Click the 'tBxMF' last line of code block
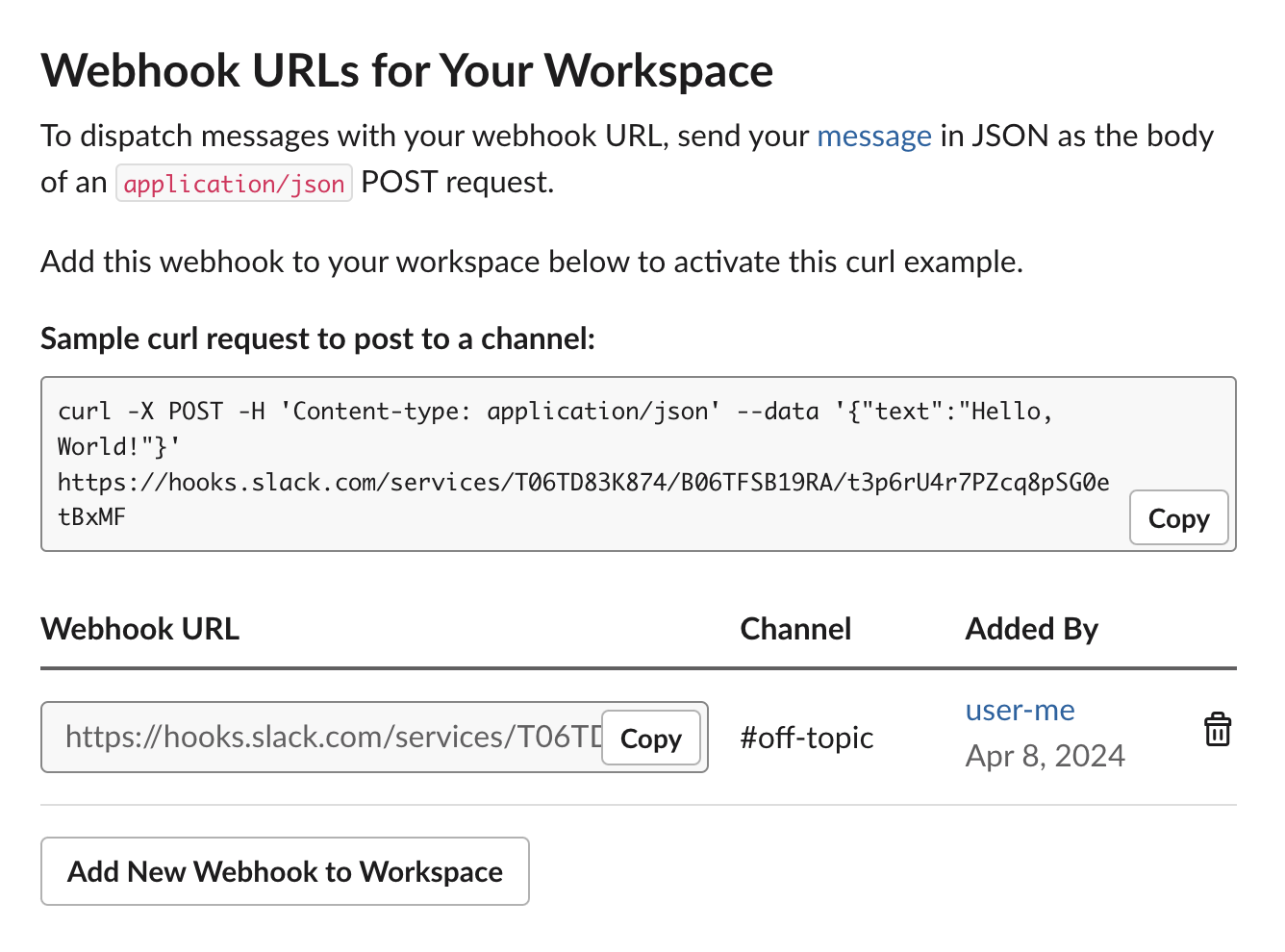Viewport: 1285px width, 952px height. (92, 517)
